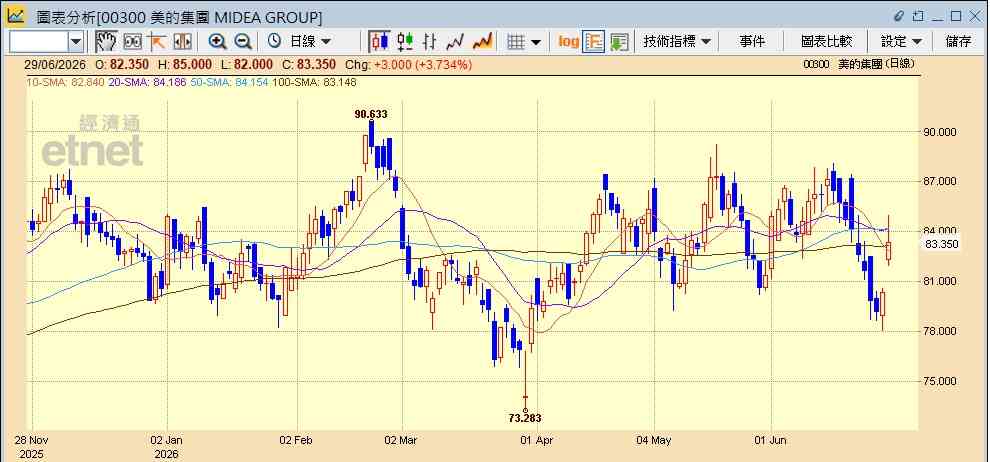Image resolution: width=990 pixels, height=462 pixels.
Task: Switch to bar chart type
Action: point(429,42)
